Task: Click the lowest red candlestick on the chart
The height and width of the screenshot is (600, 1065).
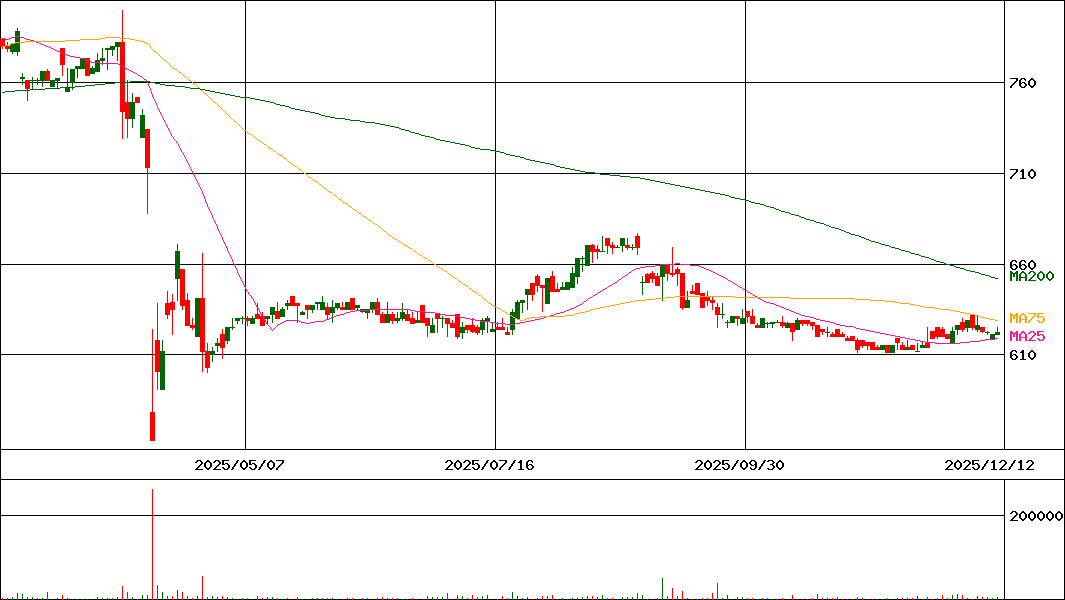Action: [153, 425]
